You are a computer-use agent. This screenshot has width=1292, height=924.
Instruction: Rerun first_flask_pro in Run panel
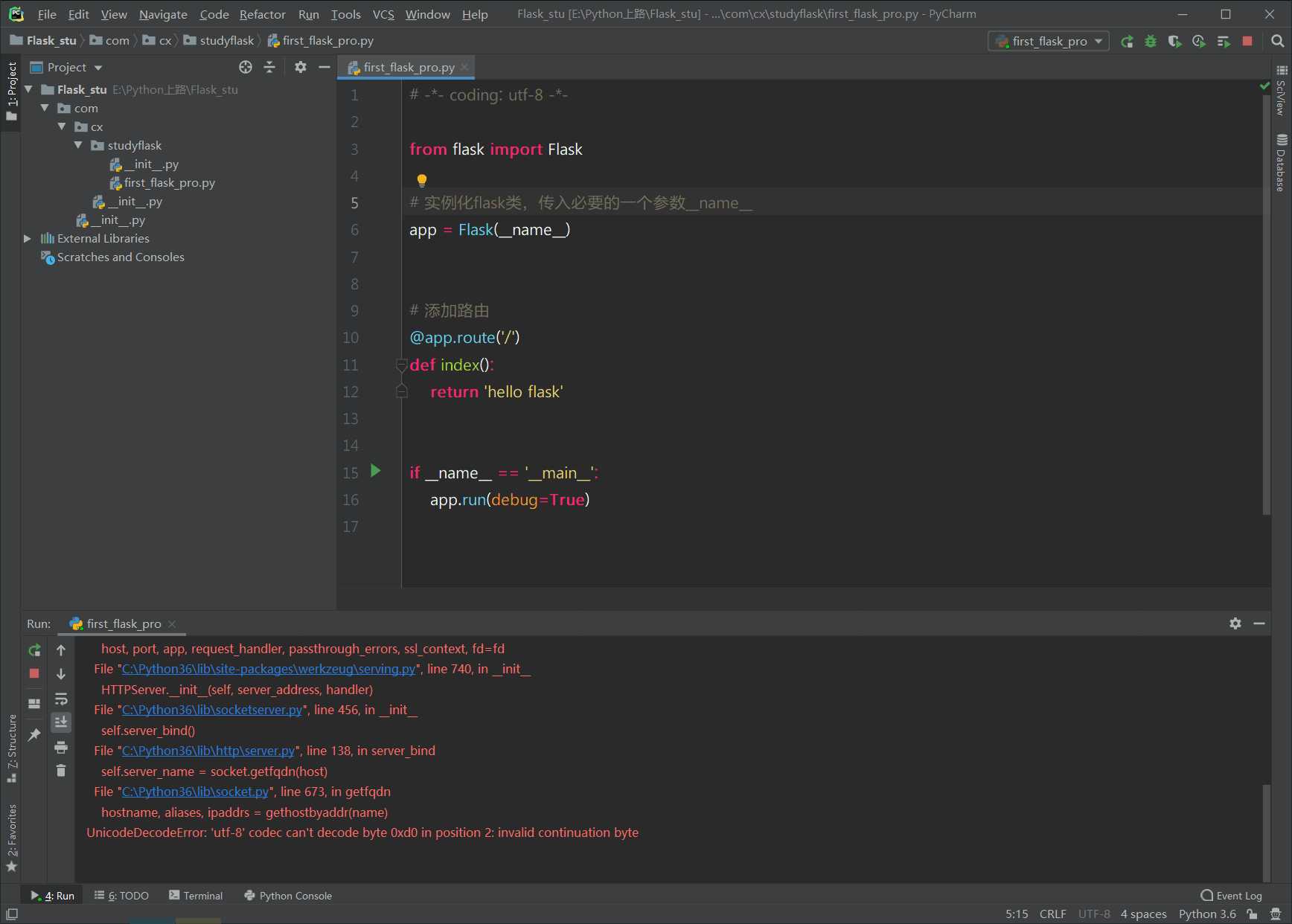click(34, 650)
